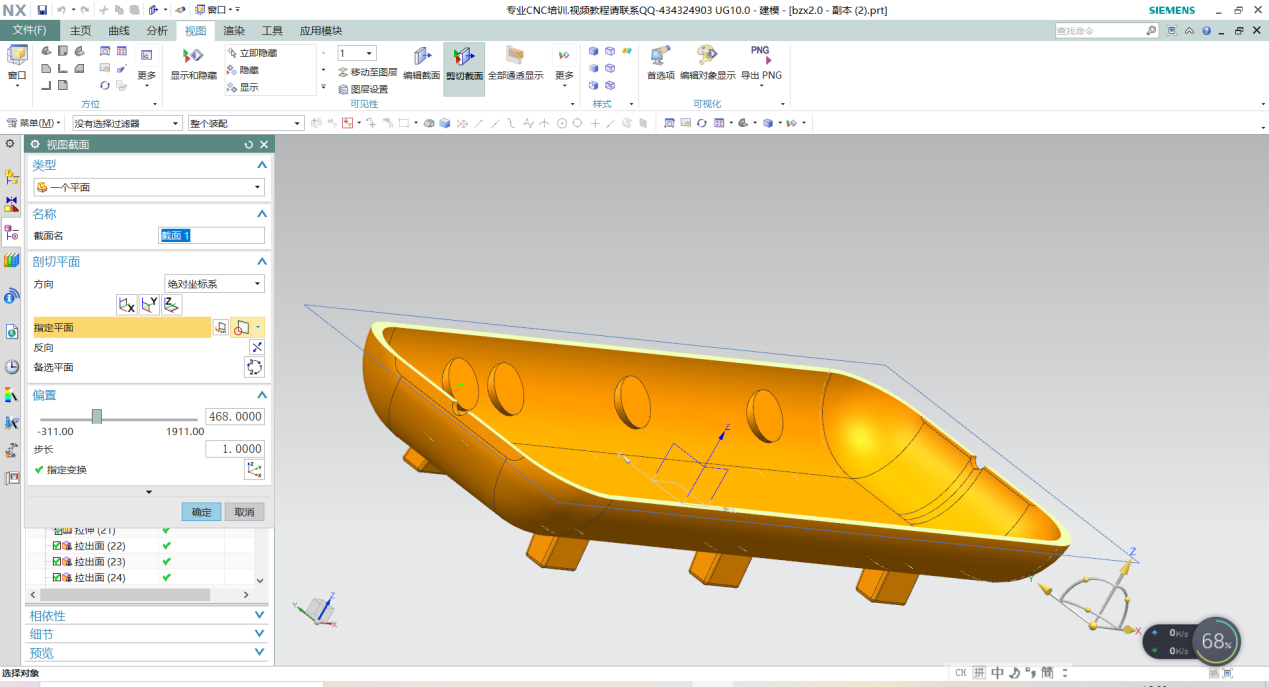Set section plane to Y axis
1269x687 pixels.
point(149,305)
